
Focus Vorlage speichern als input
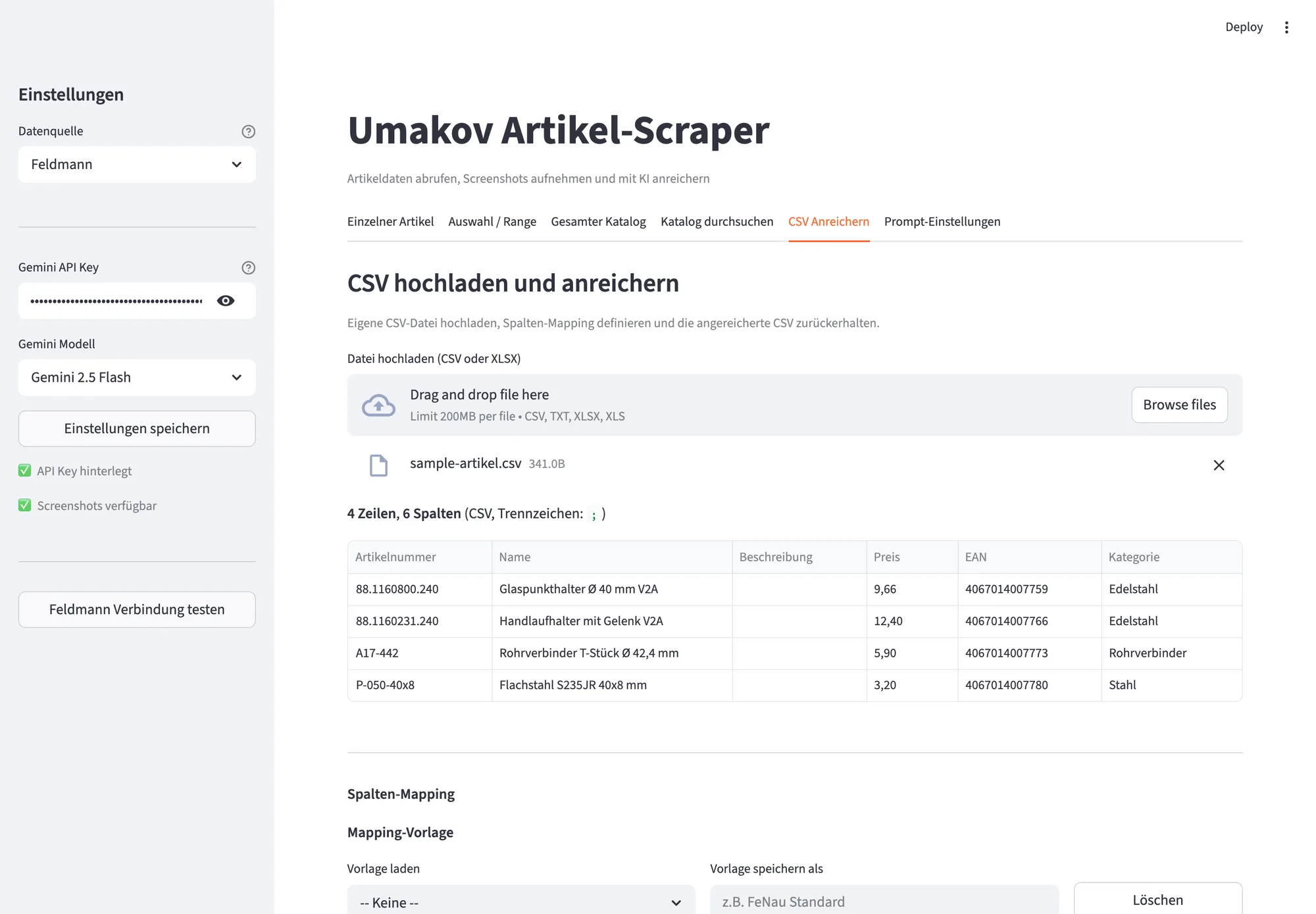pyautogui.click(x=884, y=901)
